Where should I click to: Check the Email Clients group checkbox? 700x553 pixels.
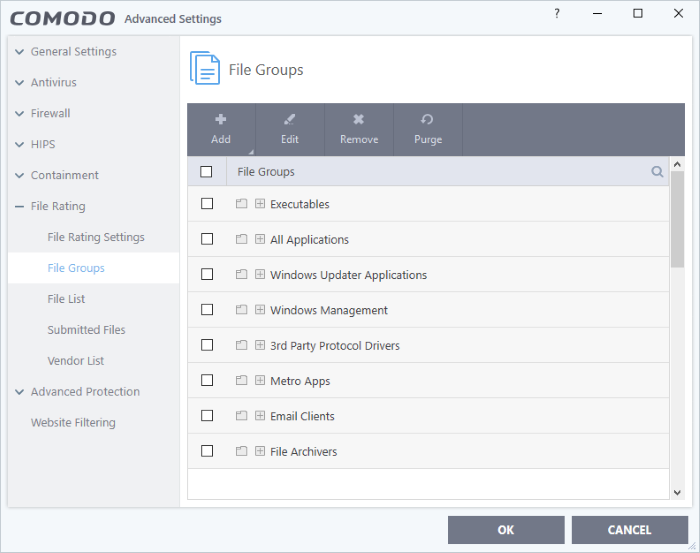coord(207,416)
